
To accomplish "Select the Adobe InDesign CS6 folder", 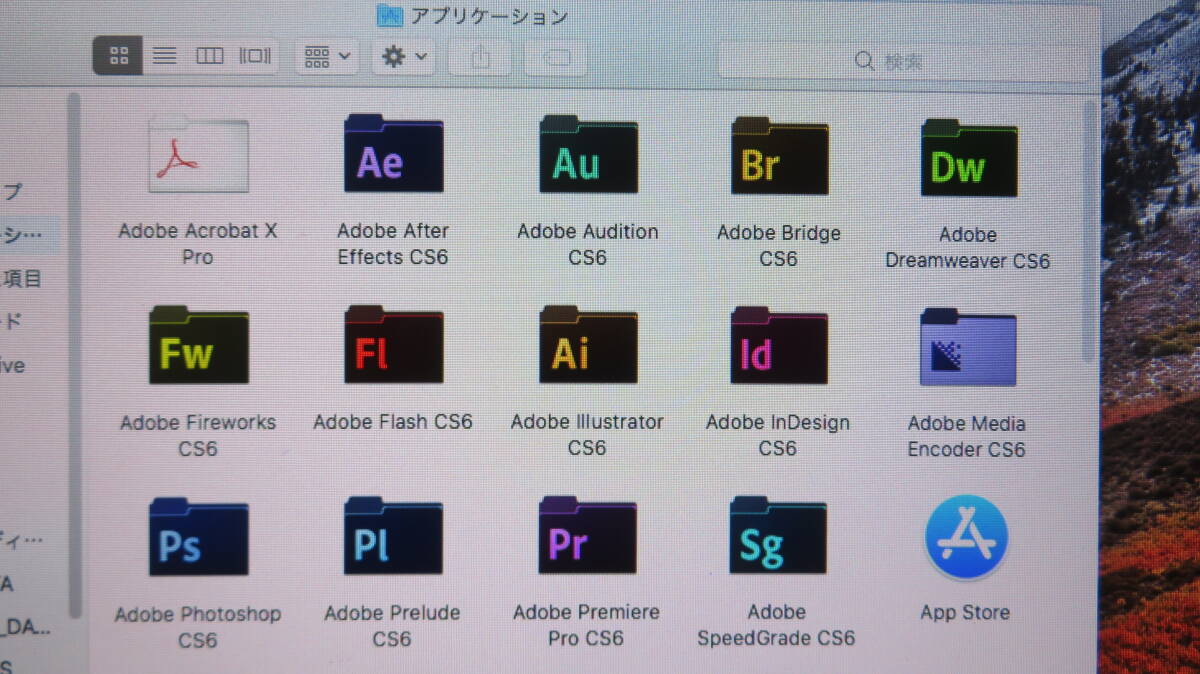I will (779, 346).
